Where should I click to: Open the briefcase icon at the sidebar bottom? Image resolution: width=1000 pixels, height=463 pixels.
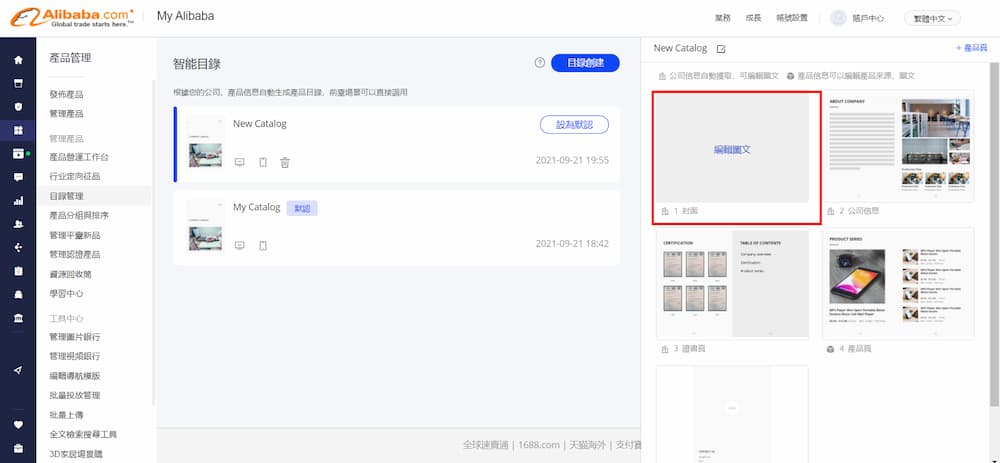coord(18,448)
